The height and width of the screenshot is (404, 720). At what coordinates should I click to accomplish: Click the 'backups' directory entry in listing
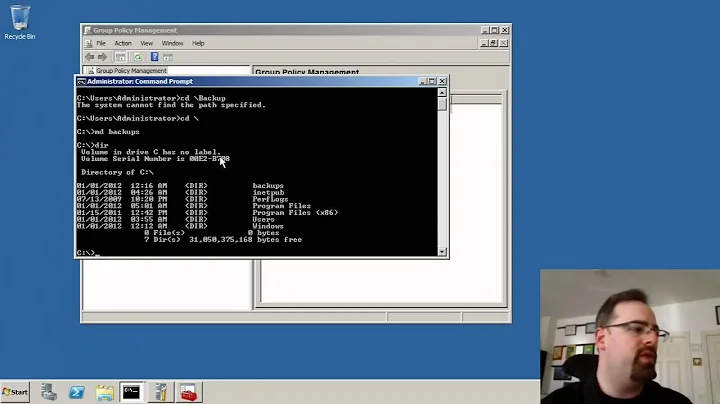coord(268,186)
